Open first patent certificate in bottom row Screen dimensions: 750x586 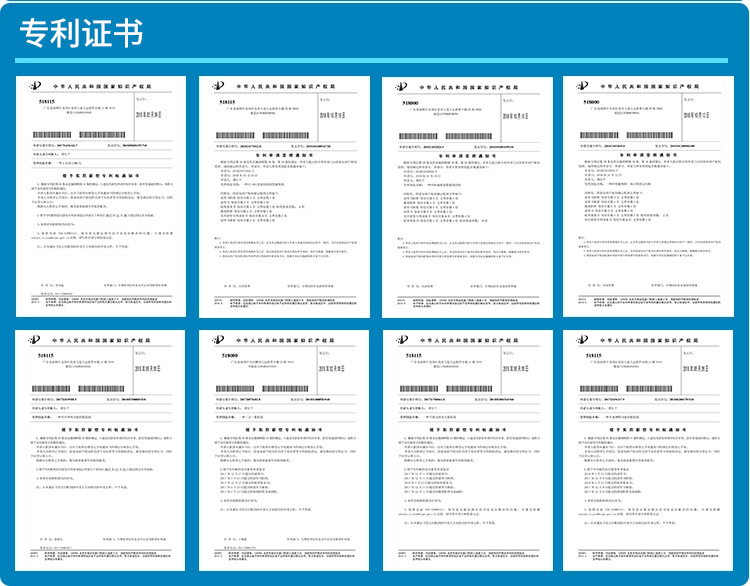coord(100,450)
